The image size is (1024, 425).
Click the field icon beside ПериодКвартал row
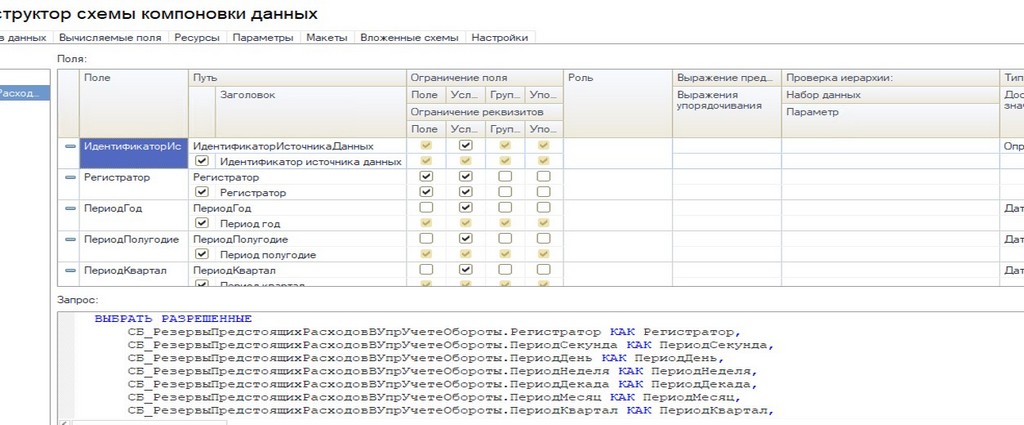71,270
